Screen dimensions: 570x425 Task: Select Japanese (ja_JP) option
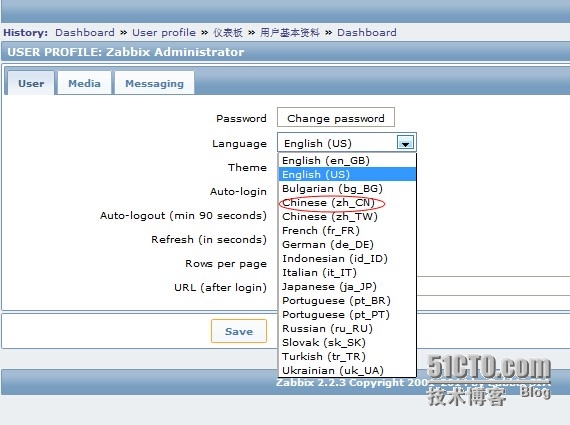pyautogui.click(x=347, y=286)
